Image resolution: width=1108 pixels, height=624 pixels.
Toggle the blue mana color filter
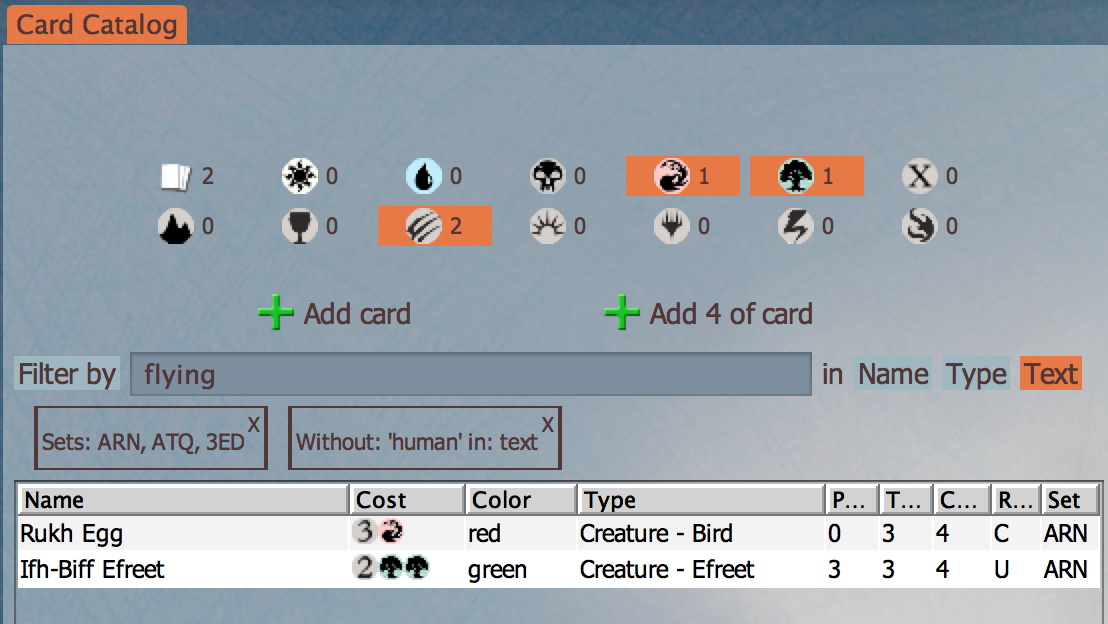click(x=423, y=177)
